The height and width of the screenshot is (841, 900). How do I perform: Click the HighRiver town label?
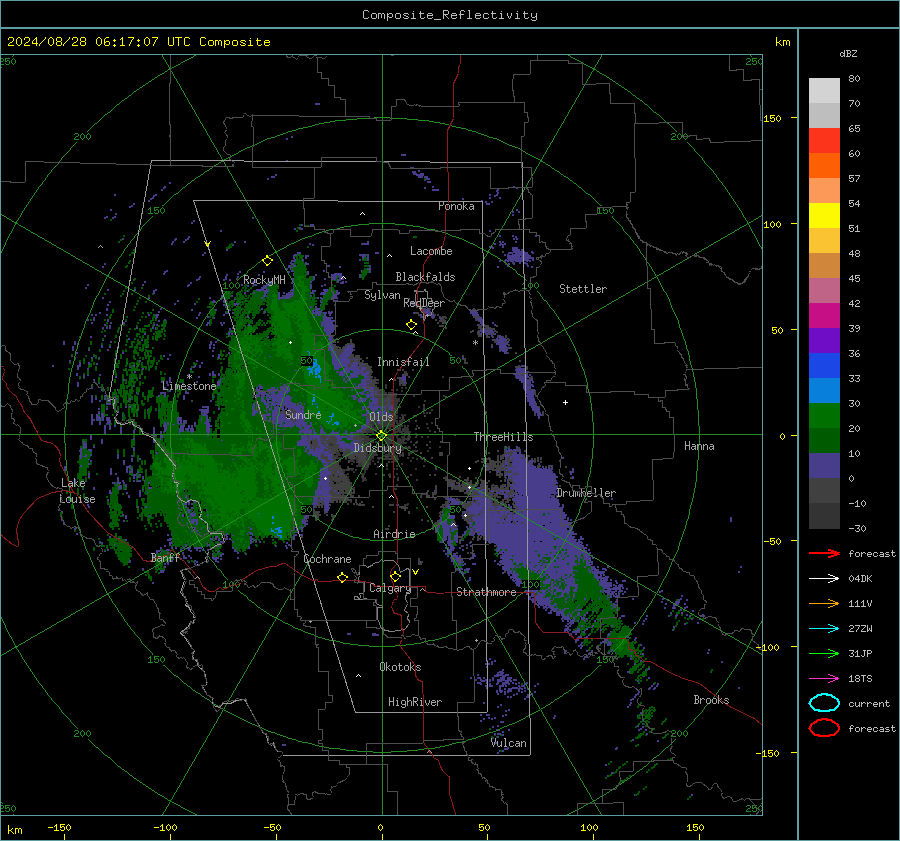click(415, 702)
